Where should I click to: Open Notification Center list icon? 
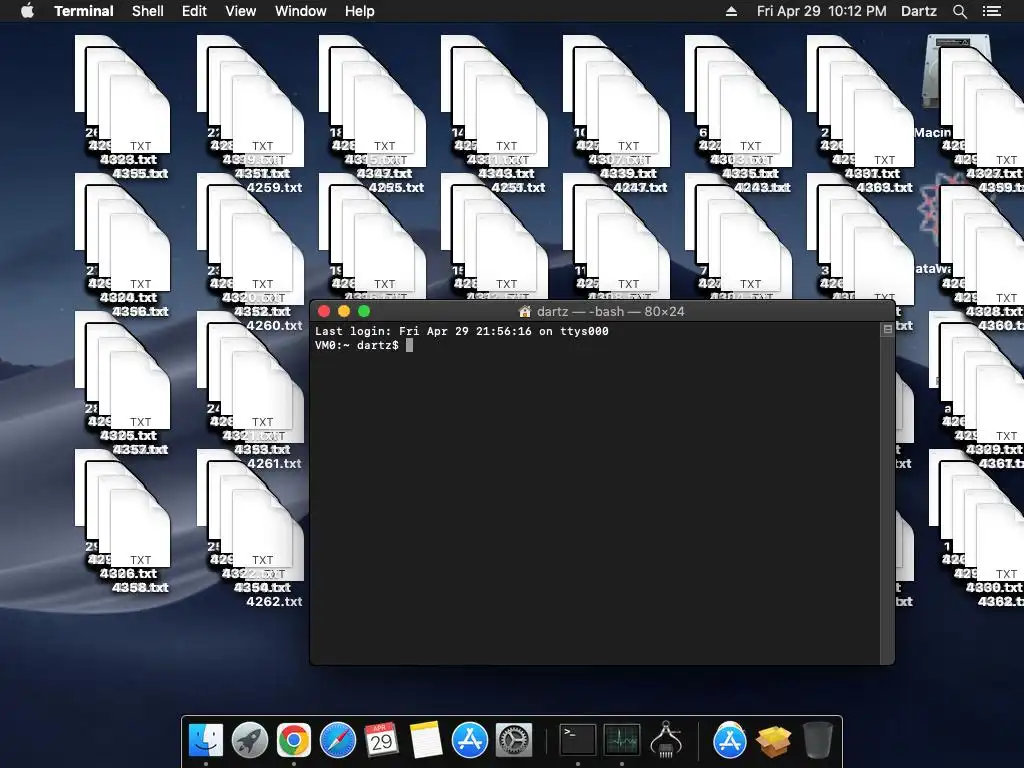pos(992,11)
